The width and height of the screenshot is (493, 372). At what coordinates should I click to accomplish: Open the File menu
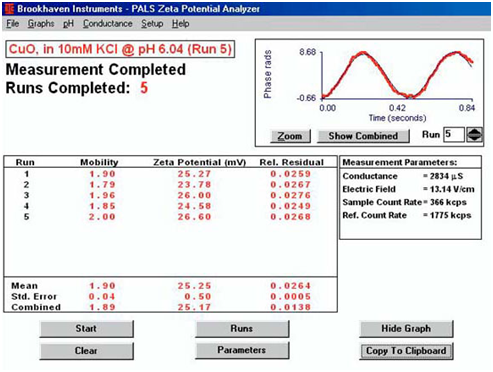(x=13, y=24)
